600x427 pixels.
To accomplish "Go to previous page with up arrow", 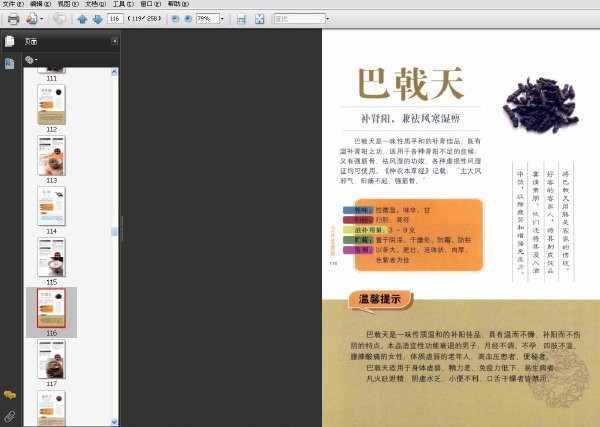I will [82, 19].
